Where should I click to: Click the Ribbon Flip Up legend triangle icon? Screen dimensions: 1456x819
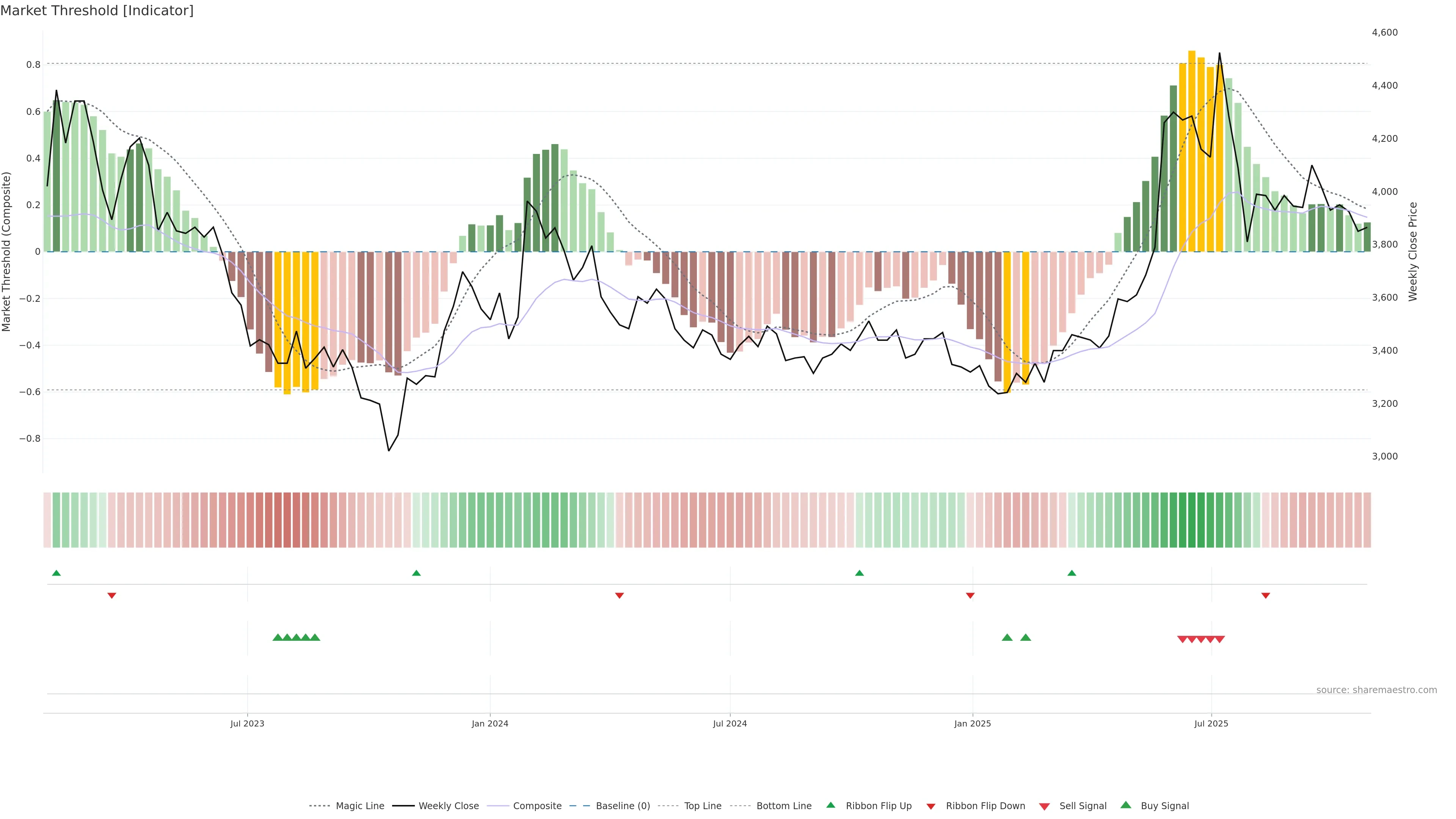coord(830,805)
